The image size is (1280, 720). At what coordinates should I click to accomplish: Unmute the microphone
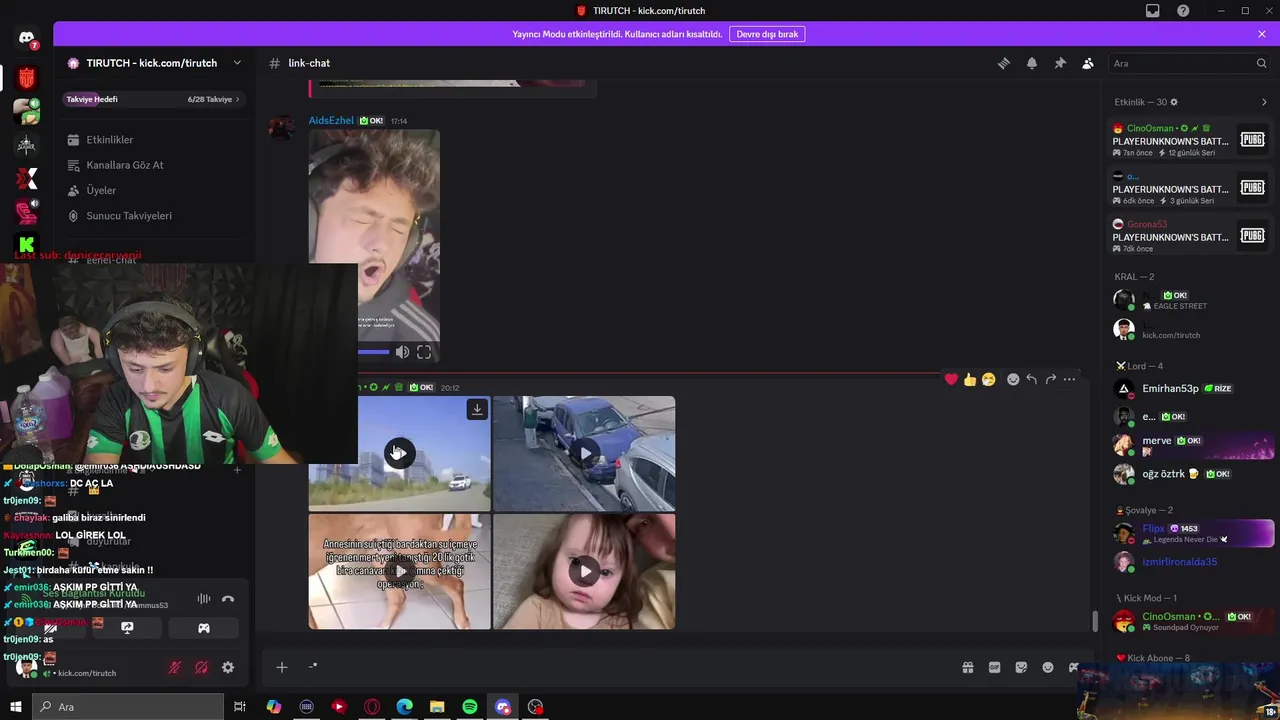point(176,667)
